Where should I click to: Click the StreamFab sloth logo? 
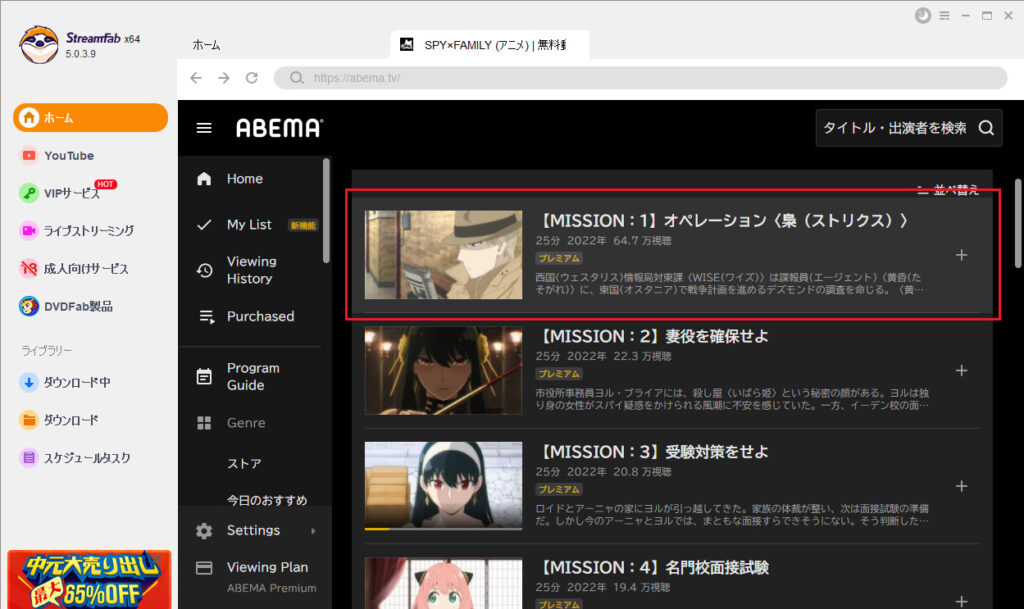click(39, 44)
